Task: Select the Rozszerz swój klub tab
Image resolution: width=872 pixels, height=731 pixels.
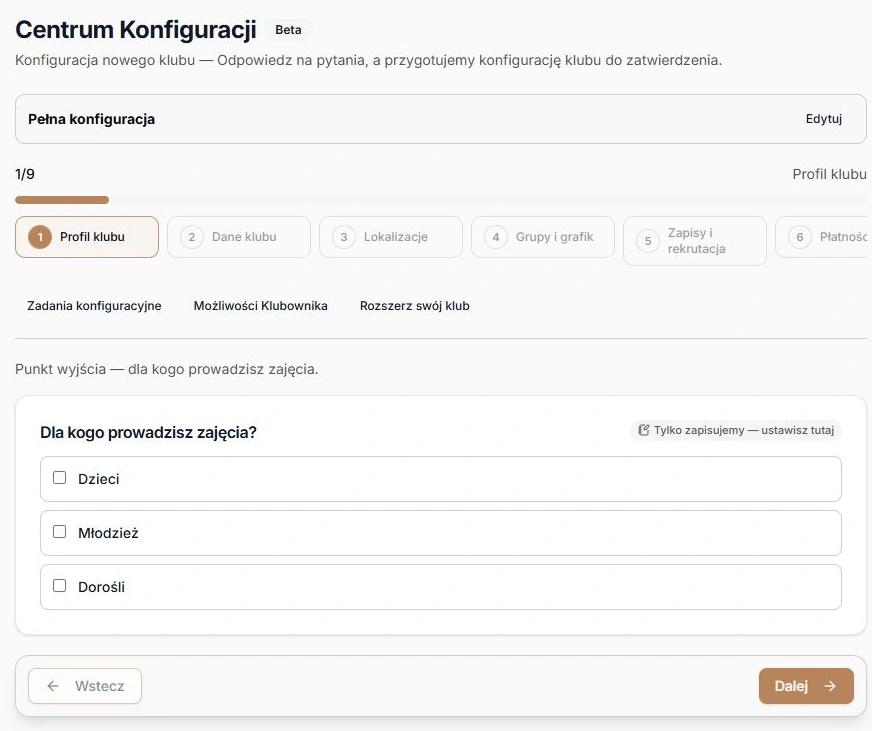Action: tap(414, 306)
